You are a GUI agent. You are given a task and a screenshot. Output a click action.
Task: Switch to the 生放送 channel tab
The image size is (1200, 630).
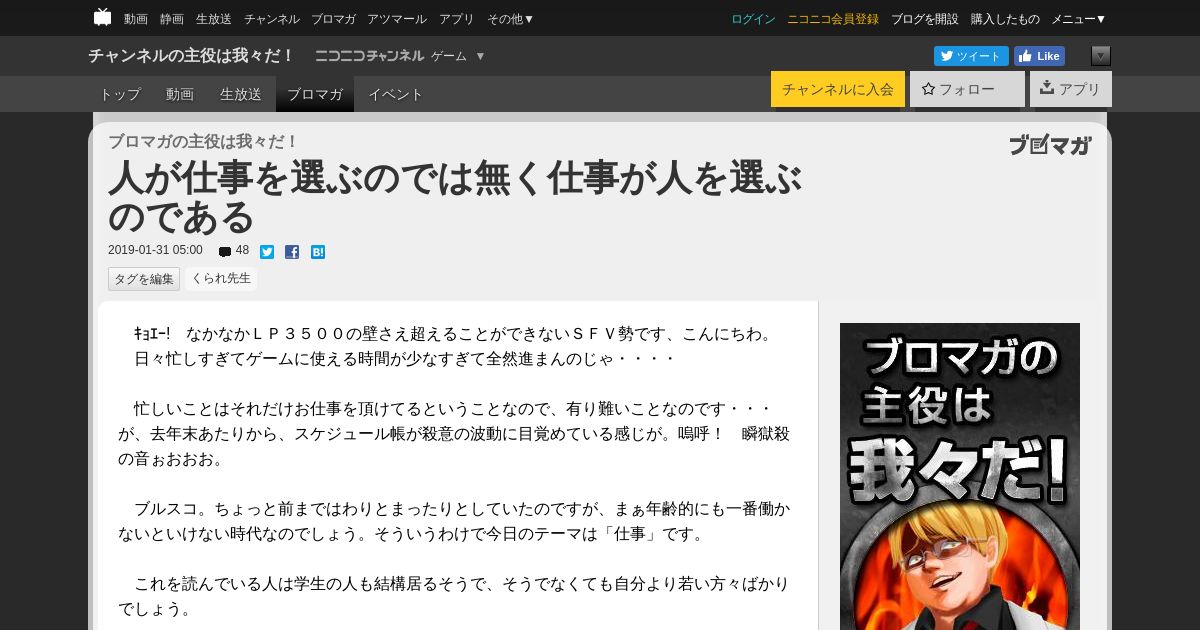(241, 94)
